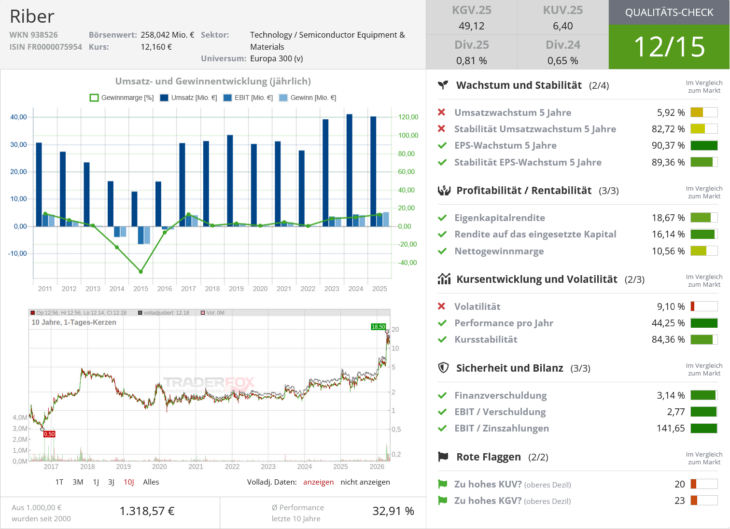Click the Umsatzwachstum 5 Jahre market comparison bar
The height and width of the screenshot is (529, 730).
[704, 112]
